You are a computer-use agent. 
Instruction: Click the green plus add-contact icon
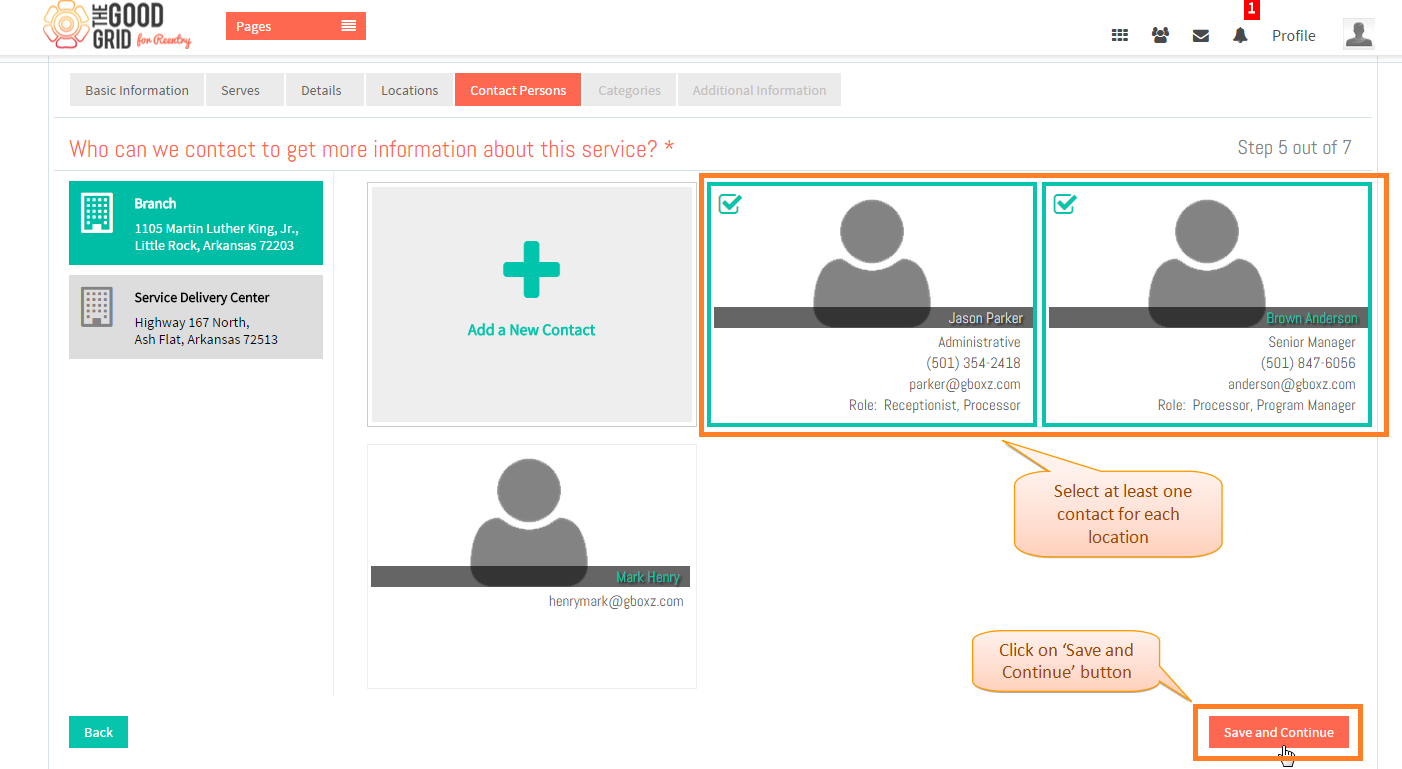tap(531, 270)
